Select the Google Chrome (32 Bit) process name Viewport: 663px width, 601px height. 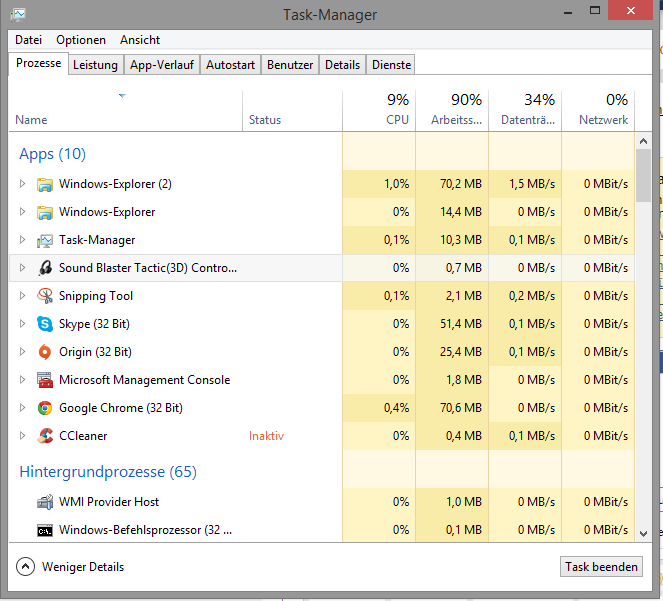click(121, 408)
